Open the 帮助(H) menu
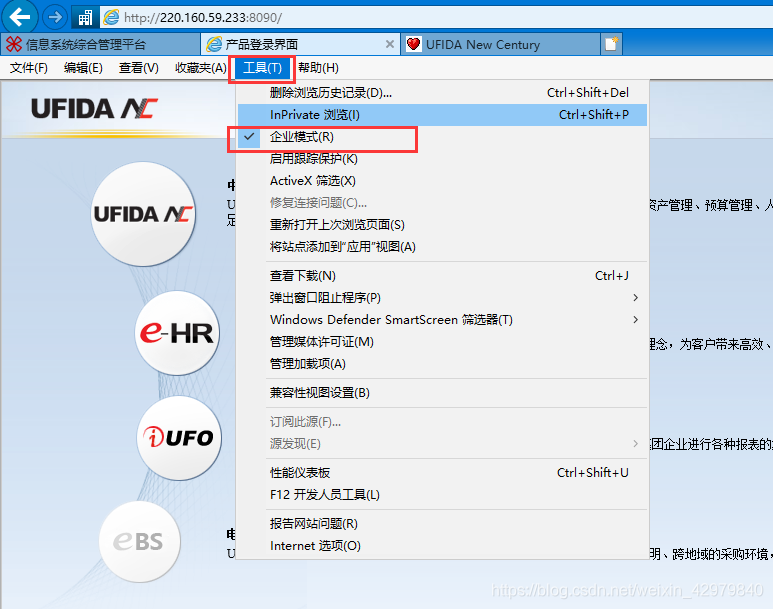Viewport: 773px width, 609px height. (x=318, y=68)
